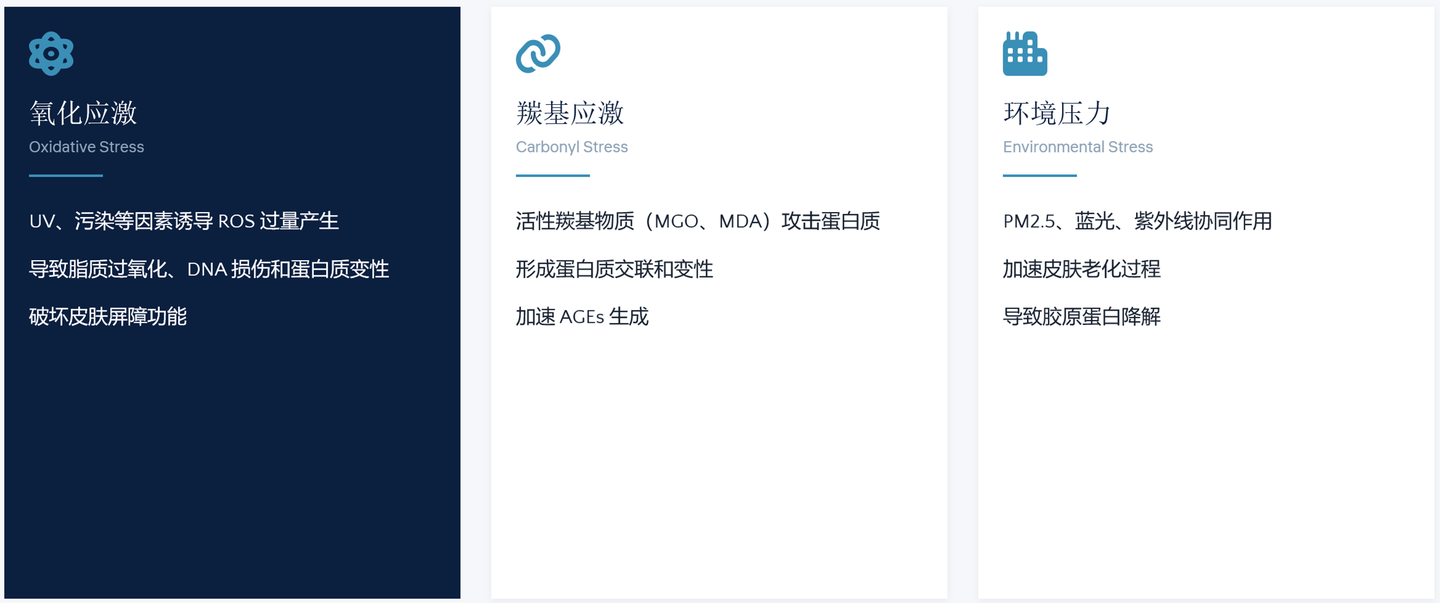Click the line 导致脂质过氧化、DNA 损伤和蛋白质变性

click(209, 269)
